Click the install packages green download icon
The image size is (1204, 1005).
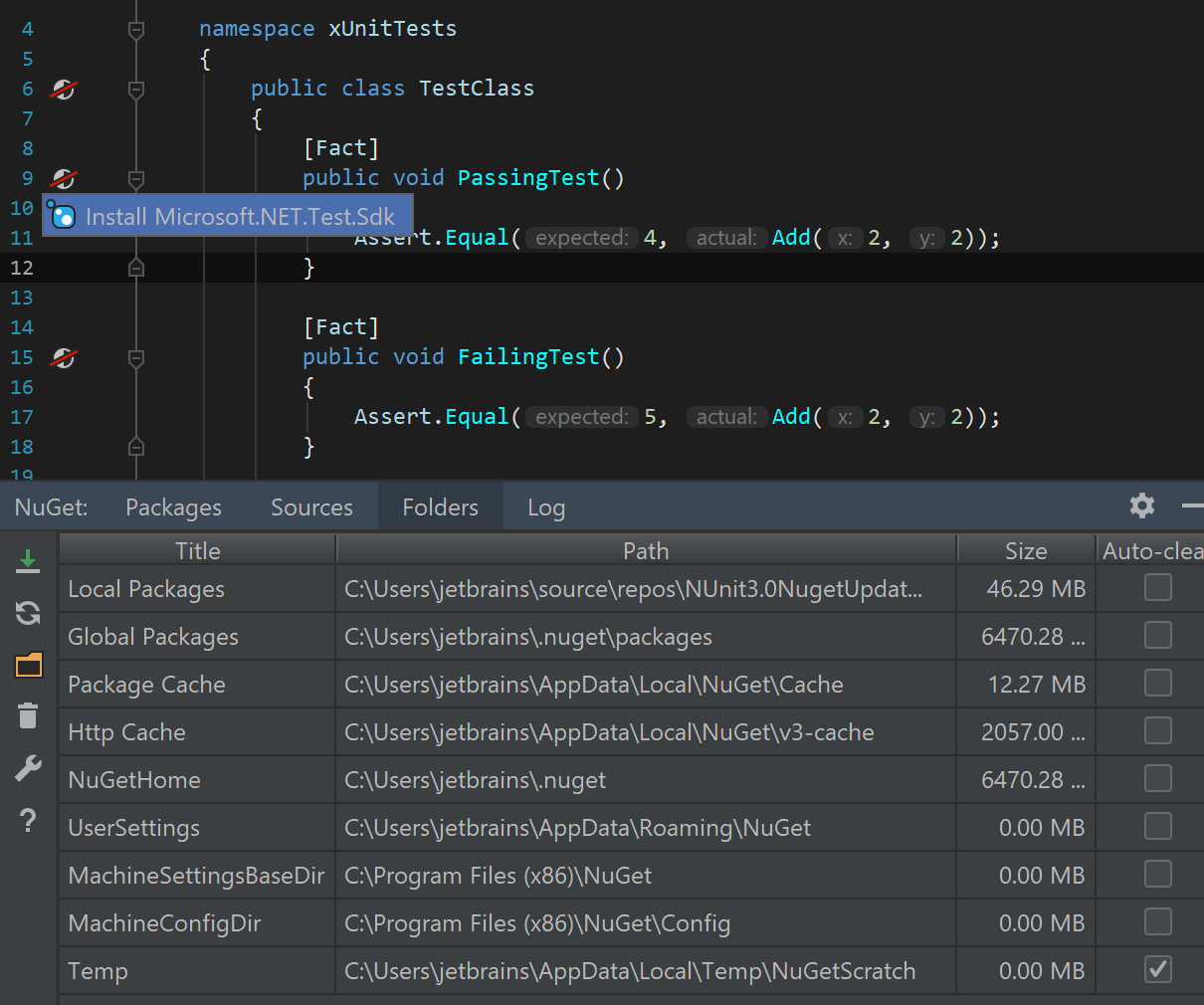(x=28, y=562)
